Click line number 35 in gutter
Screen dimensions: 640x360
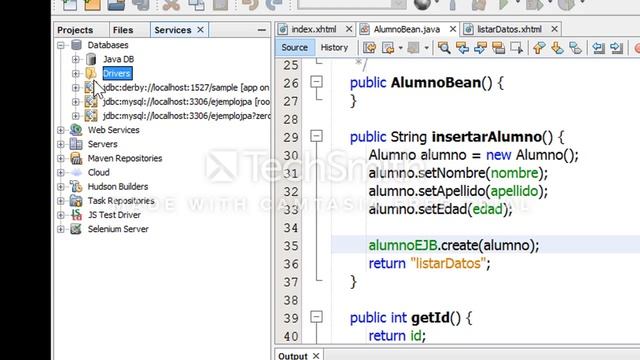point(291,246)
